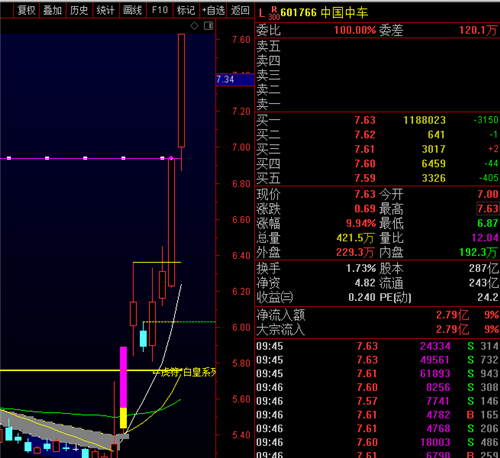The image size is (500, 458).
Task: Click 今开 value 7.00
Action: [x=488, y=194]
